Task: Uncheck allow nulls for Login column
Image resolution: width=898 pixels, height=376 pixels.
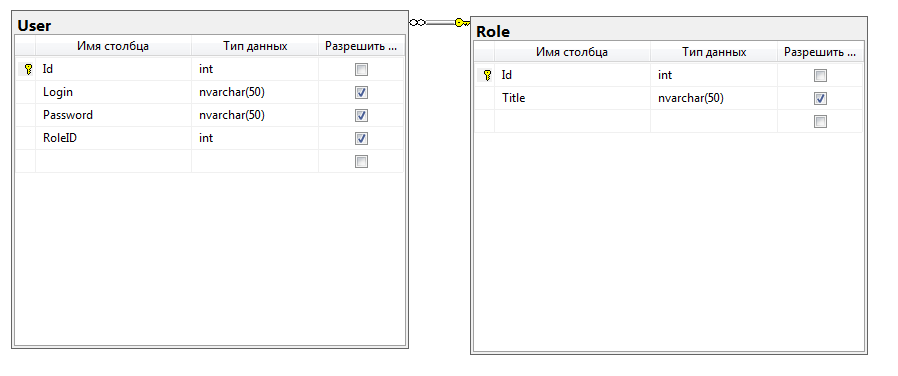Action: coord(361,93)
